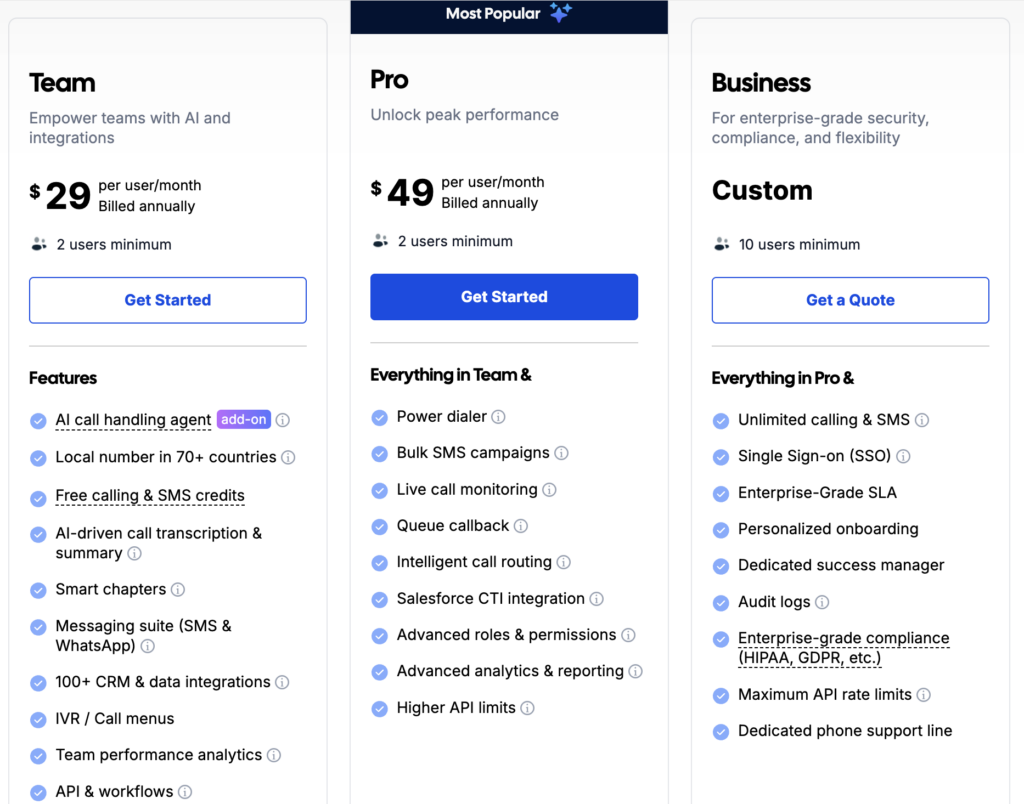
Task: Open Enterprise-grade compliance (HIPAA, GDPR) link
Action: pos(844,648)
